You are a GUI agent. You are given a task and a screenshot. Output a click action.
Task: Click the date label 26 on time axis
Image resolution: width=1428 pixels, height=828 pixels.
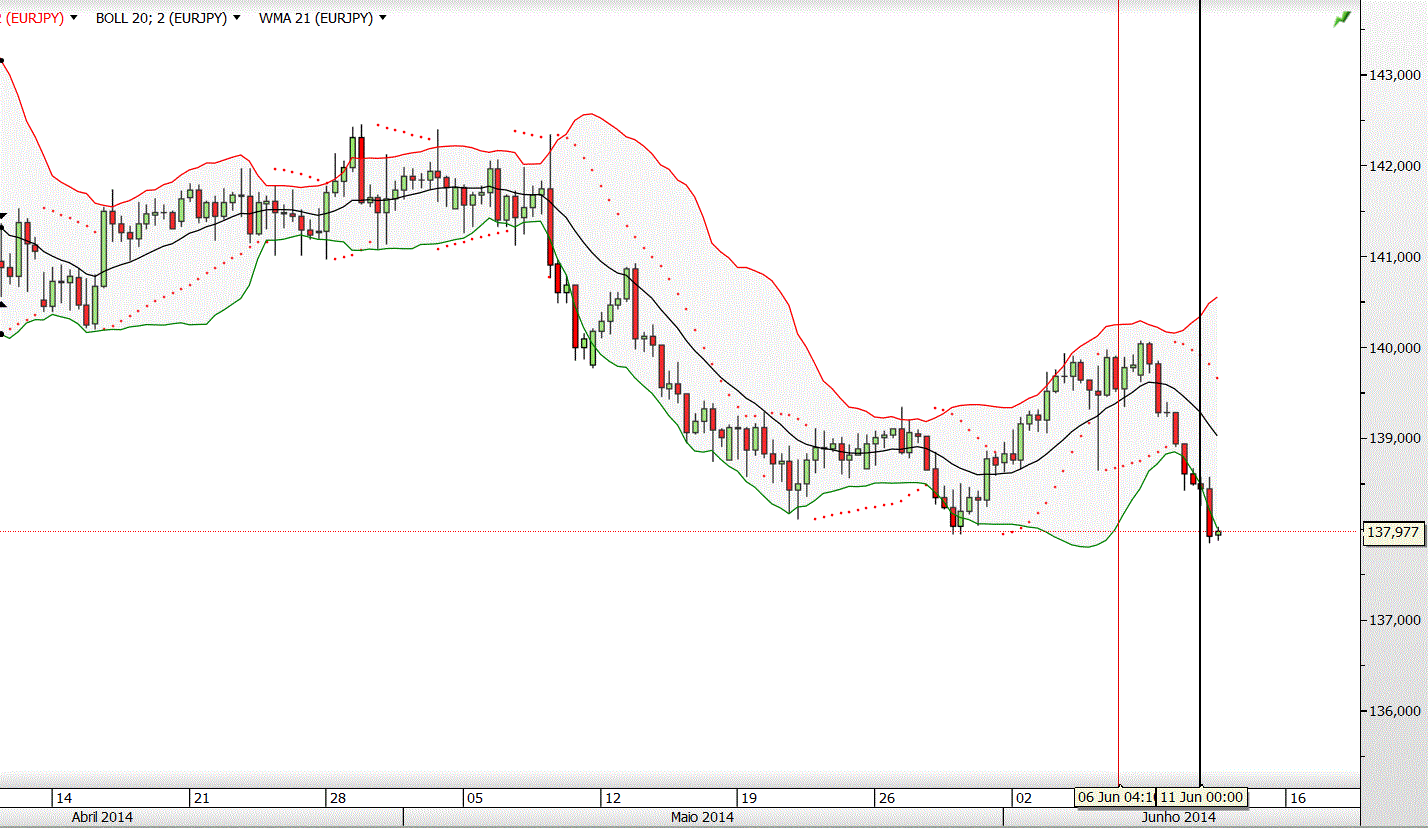pyautogui.click(x=887, y=798)
